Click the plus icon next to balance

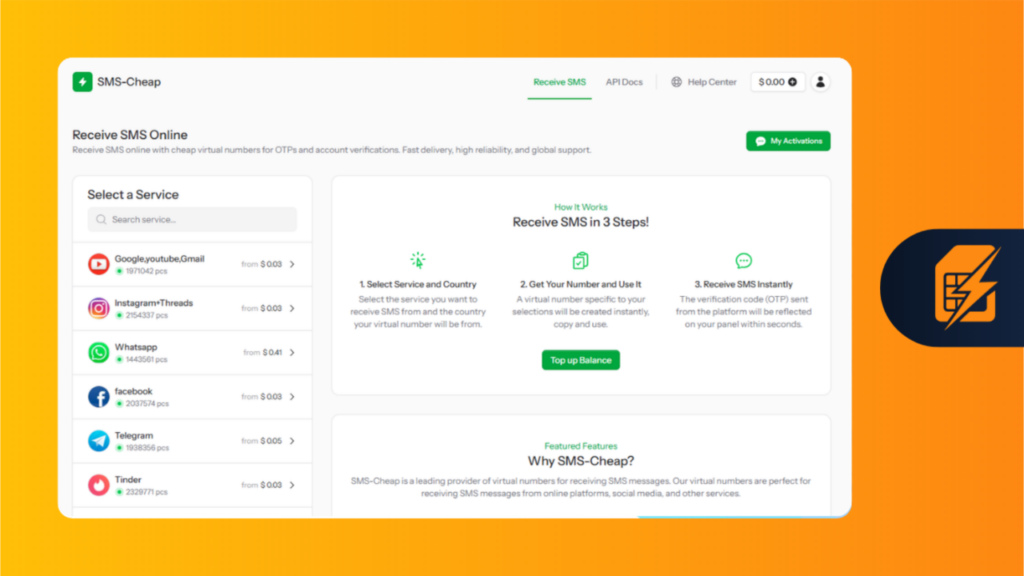tap(793, 82)
